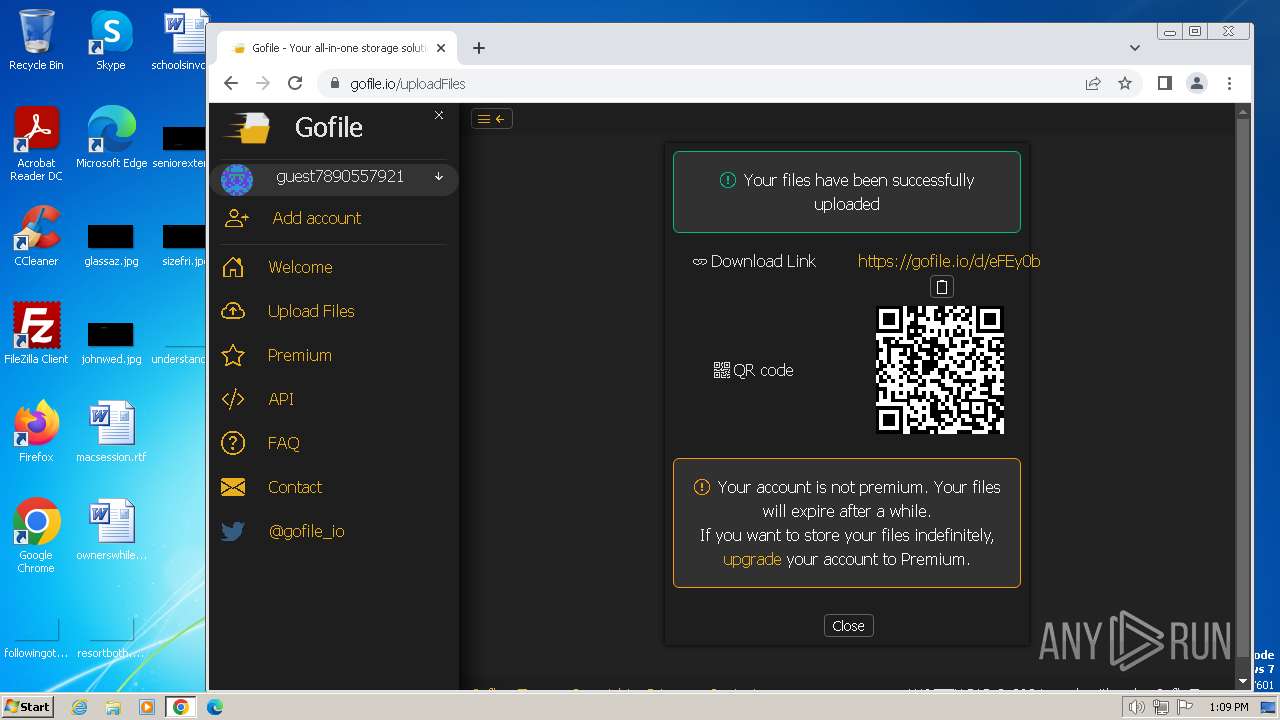Open Chrome three-dot menu
The height and width of the screenshot is (720, 1280).
coord(1229,84)
